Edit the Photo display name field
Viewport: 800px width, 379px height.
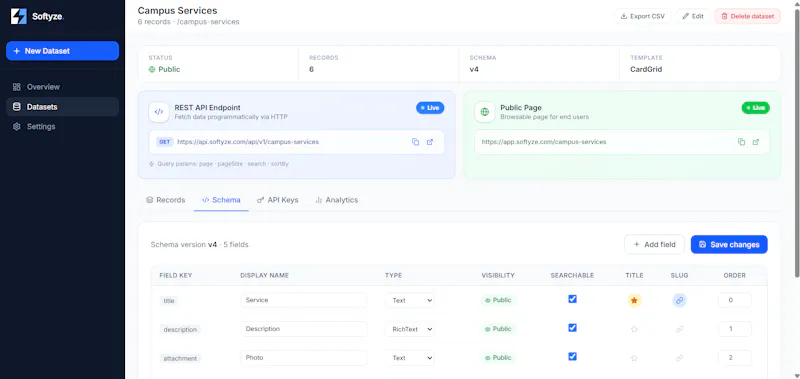click(304, 358)
